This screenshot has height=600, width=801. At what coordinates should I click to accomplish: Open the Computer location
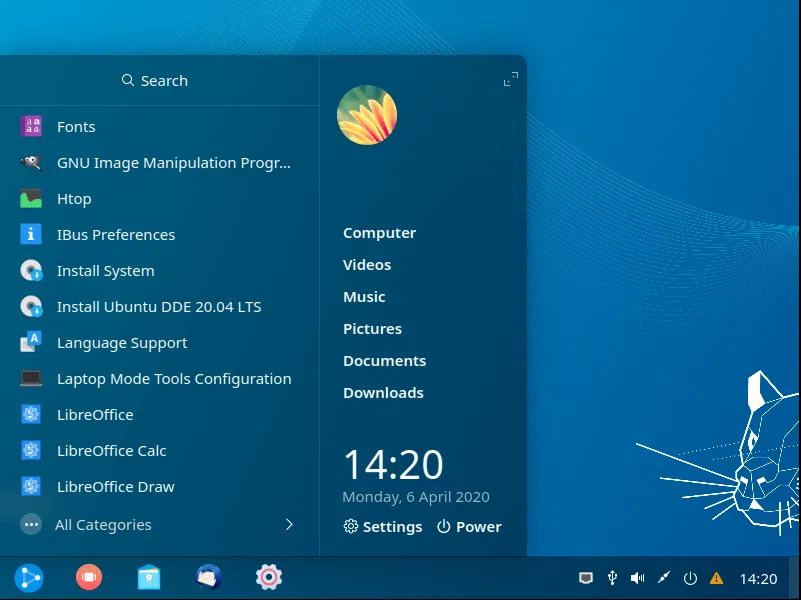point(380,233)
